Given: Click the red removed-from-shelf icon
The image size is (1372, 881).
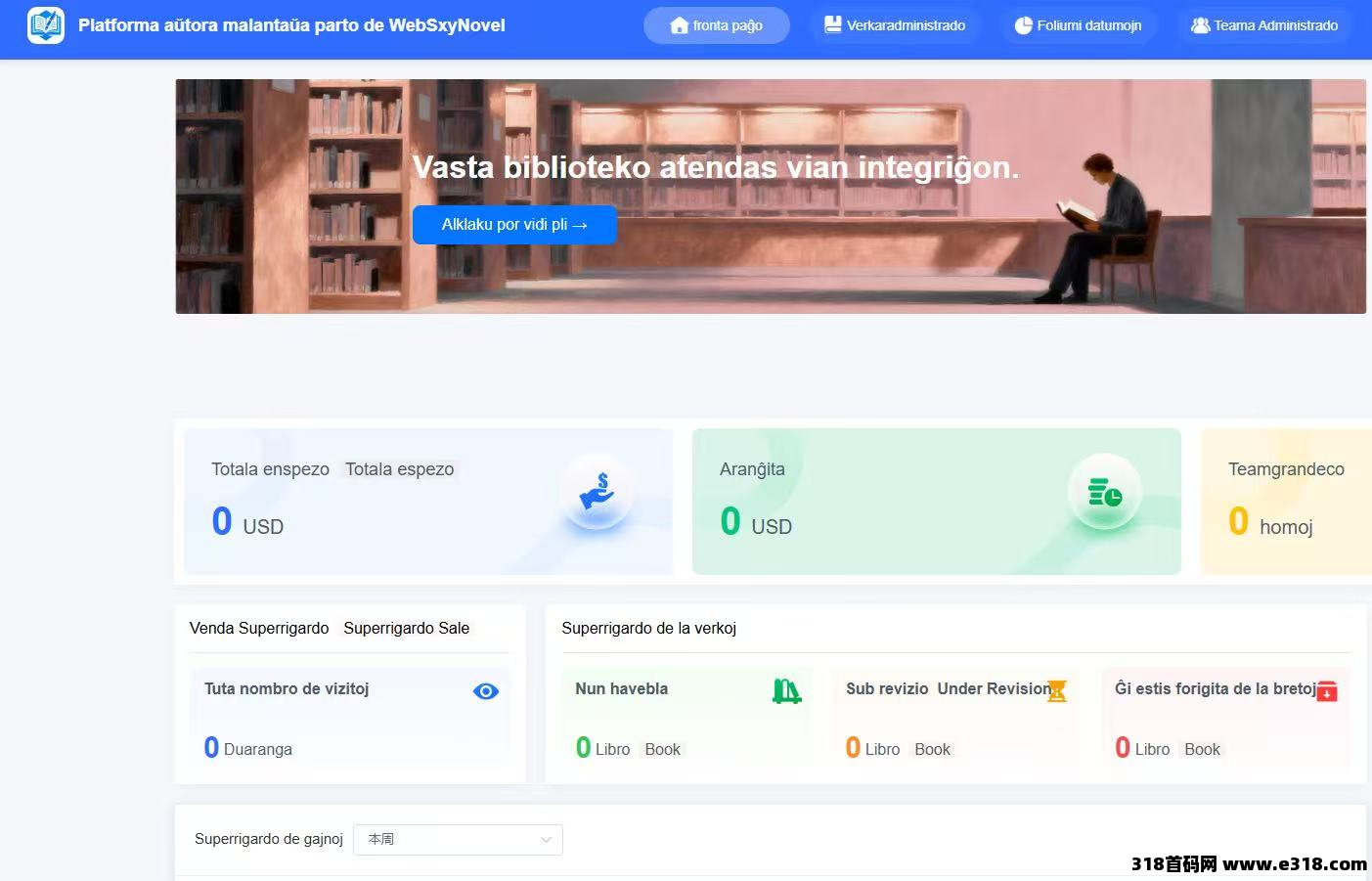Looking at the screenshot, I should point(1326,691).
